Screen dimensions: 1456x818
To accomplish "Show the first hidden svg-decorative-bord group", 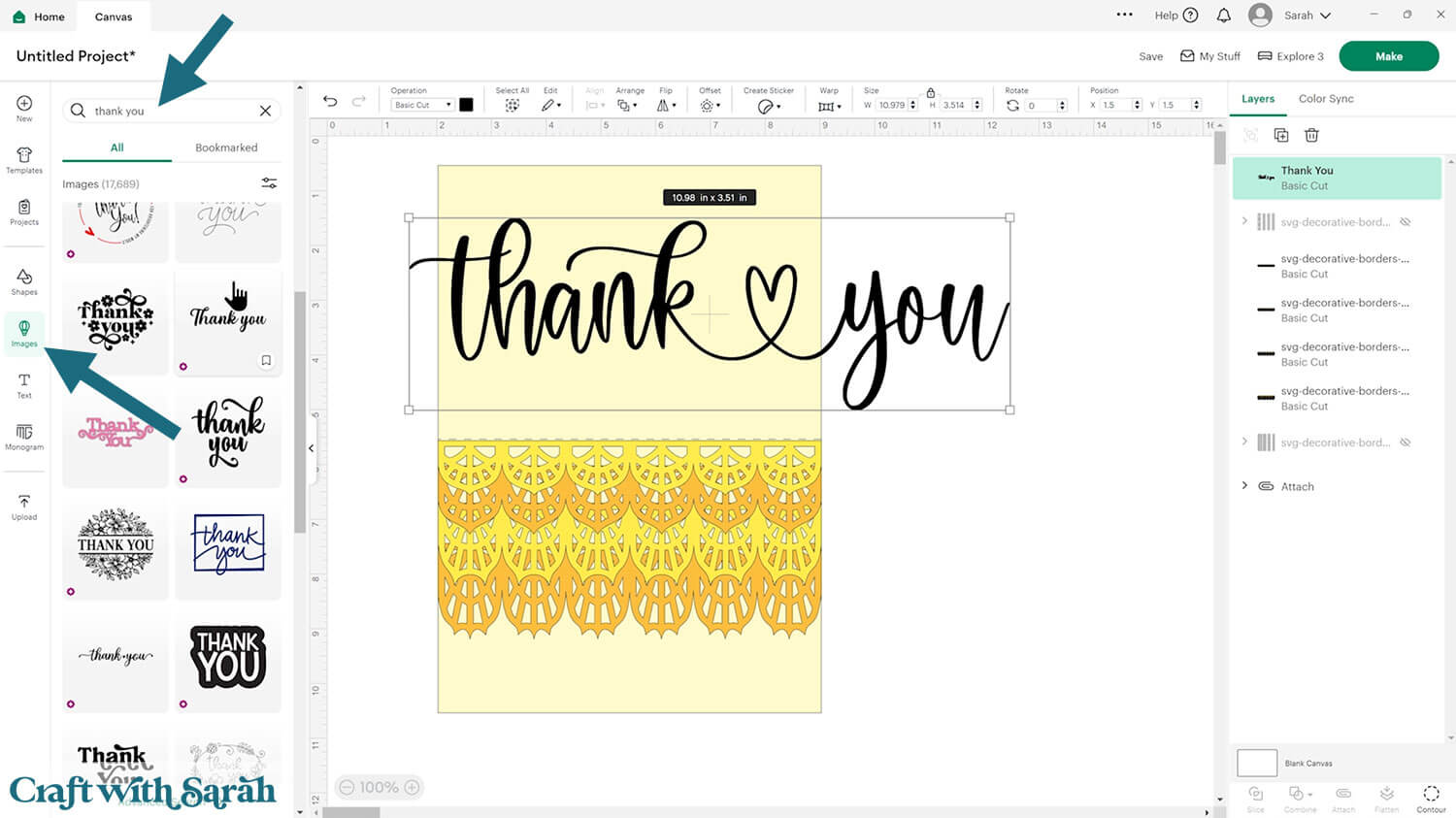I will [x=1405, y=222].
